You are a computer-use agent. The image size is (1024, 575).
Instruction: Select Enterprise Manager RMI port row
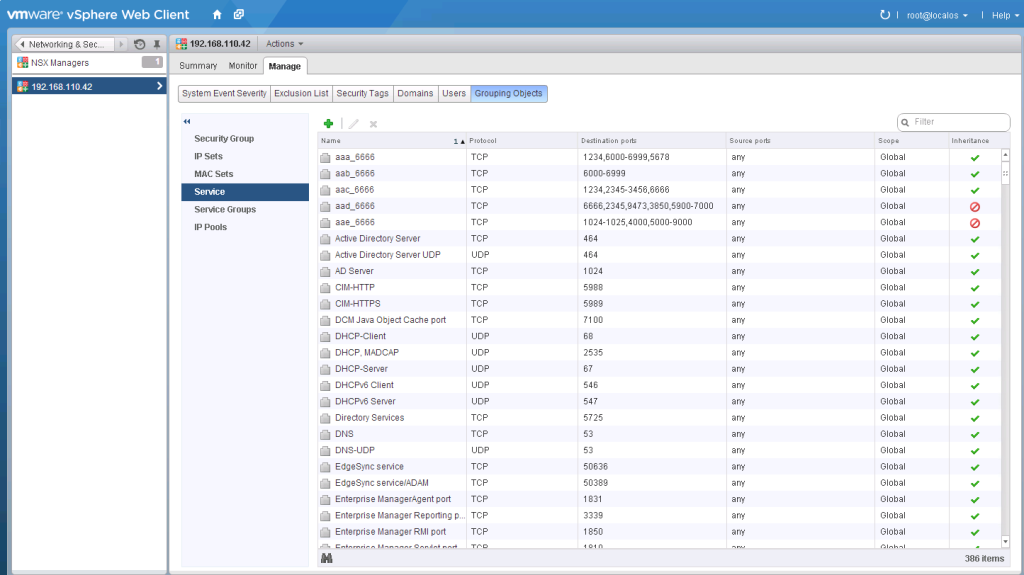(x=660, y=532)
